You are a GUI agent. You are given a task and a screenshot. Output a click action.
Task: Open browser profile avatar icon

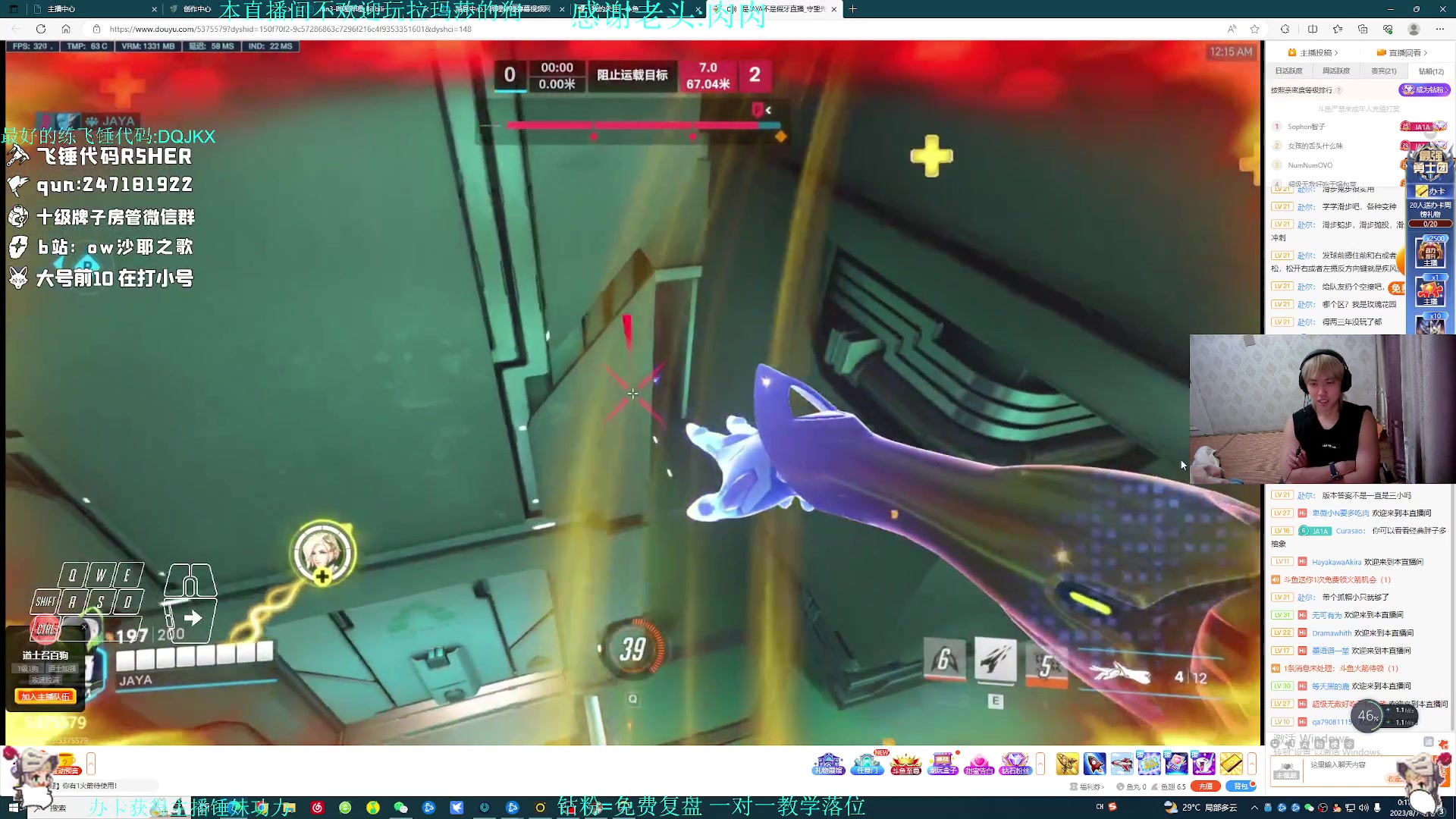[x=1414, y=29]
